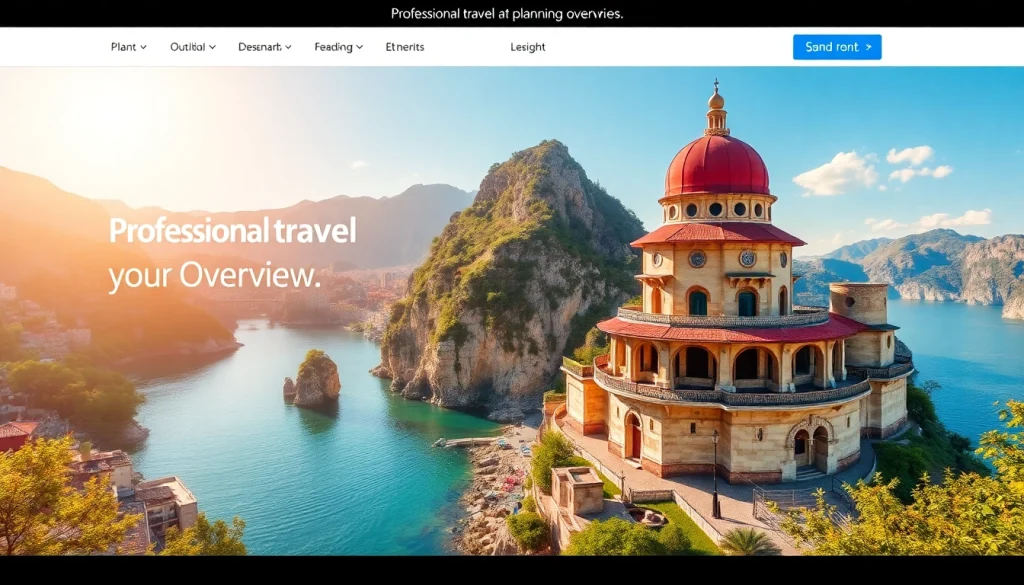Viewport: 1024px width, 585px height.
Task: Click the red dome of the building
Action: point(716,166)
